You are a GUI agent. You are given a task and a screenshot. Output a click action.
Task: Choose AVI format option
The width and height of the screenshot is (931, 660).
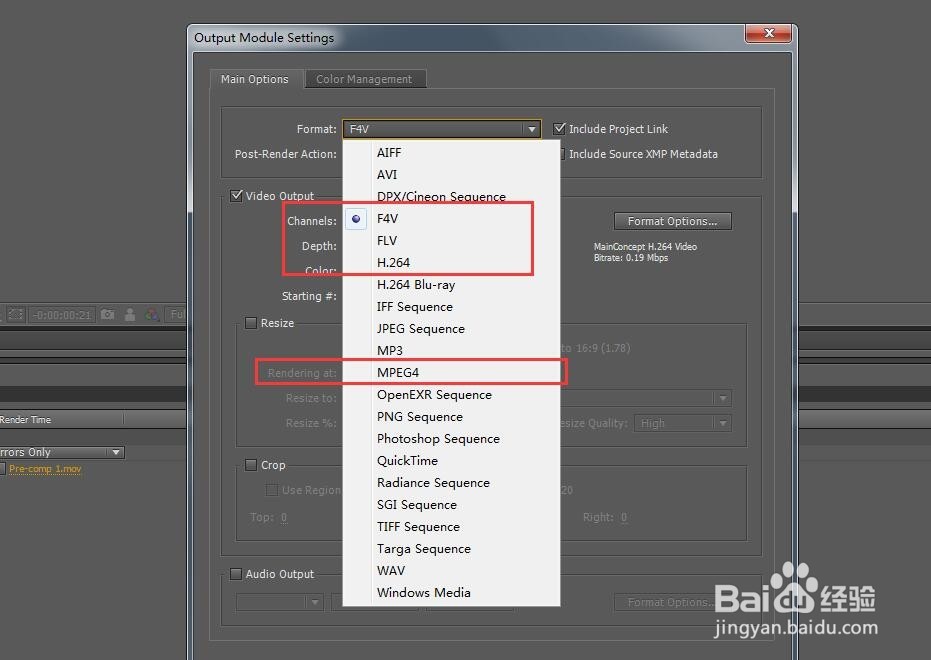pyautogui.click(x=451, y=174)
